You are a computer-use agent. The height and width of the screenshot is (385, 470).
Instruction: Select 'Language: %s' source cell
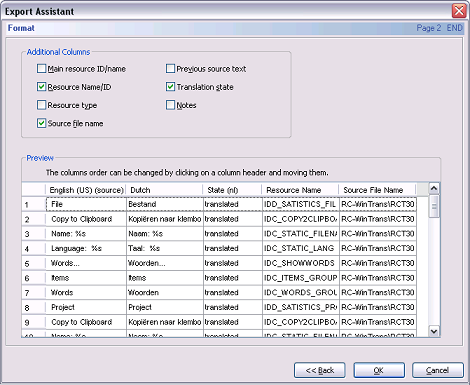(x=86, y=248)
